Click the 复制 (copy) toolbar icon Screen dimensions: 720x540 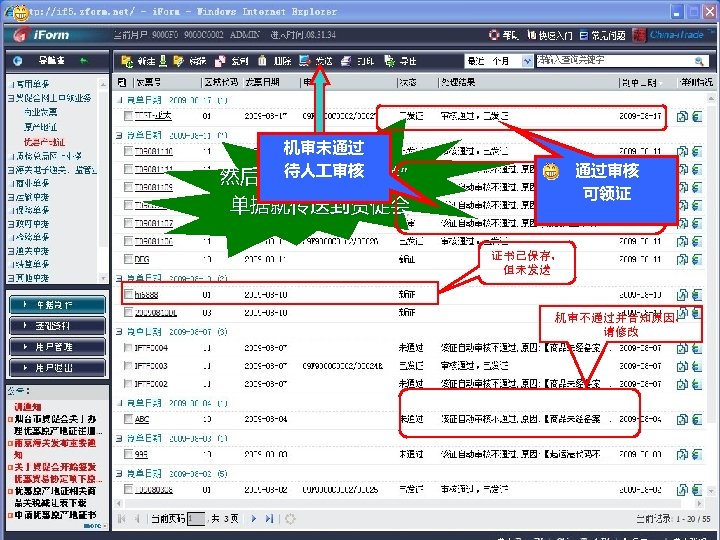point(220,61)
